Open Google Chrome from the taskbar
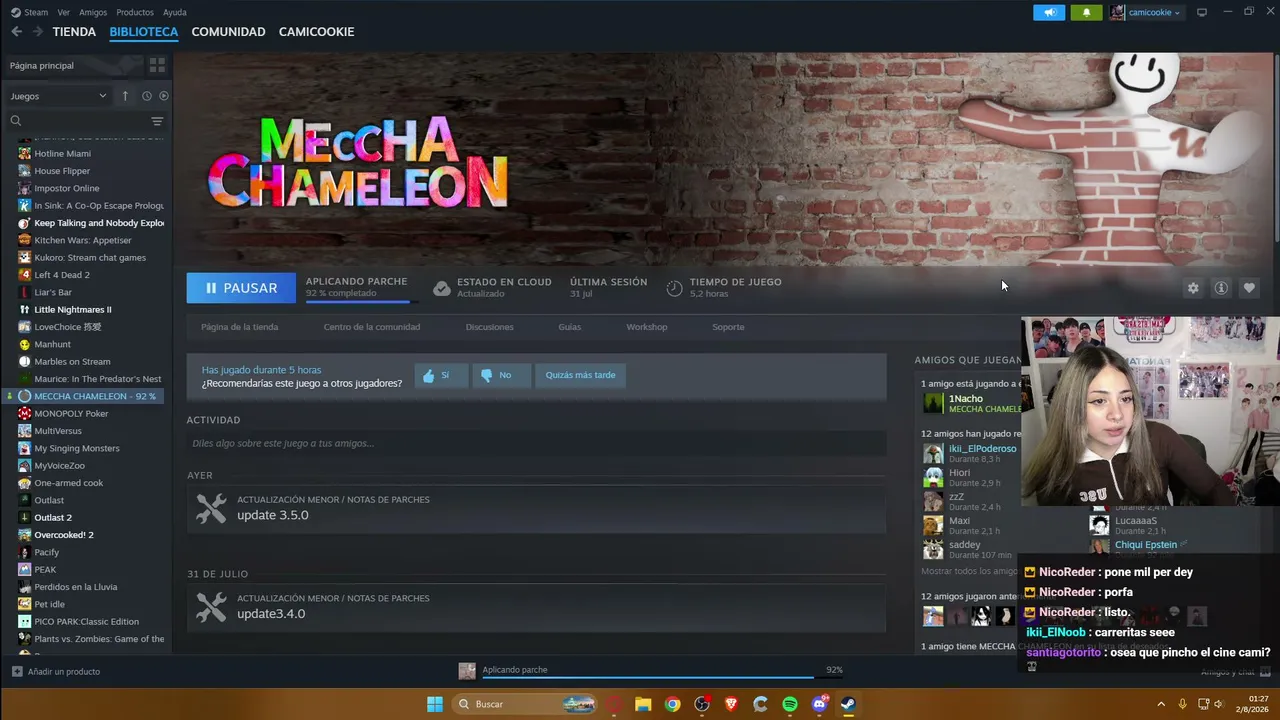 pos(672,704)
